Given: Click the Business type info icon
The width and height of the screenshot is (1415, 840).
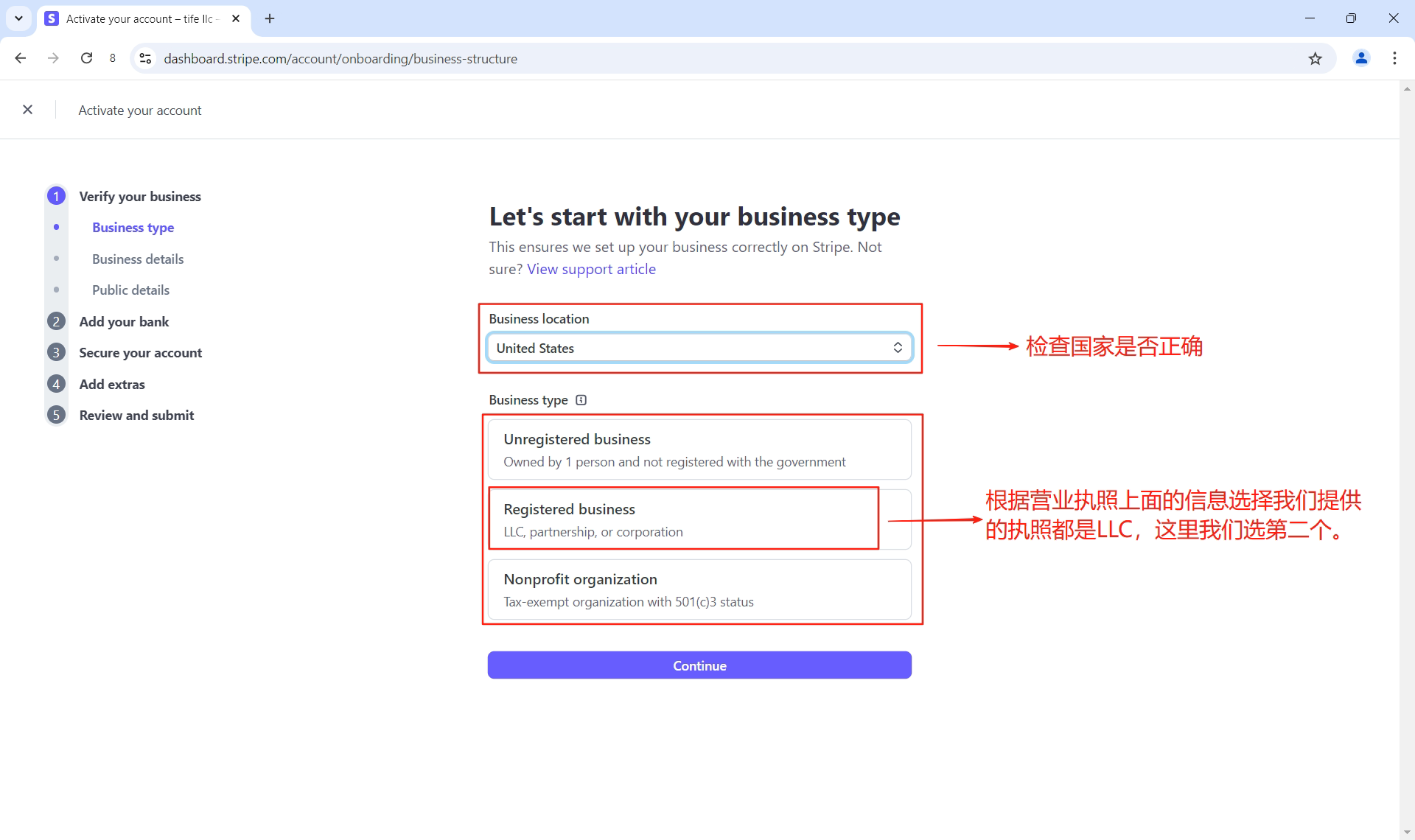Looking at the screenshot, I should pyautogui.click(x=581, y=400).
